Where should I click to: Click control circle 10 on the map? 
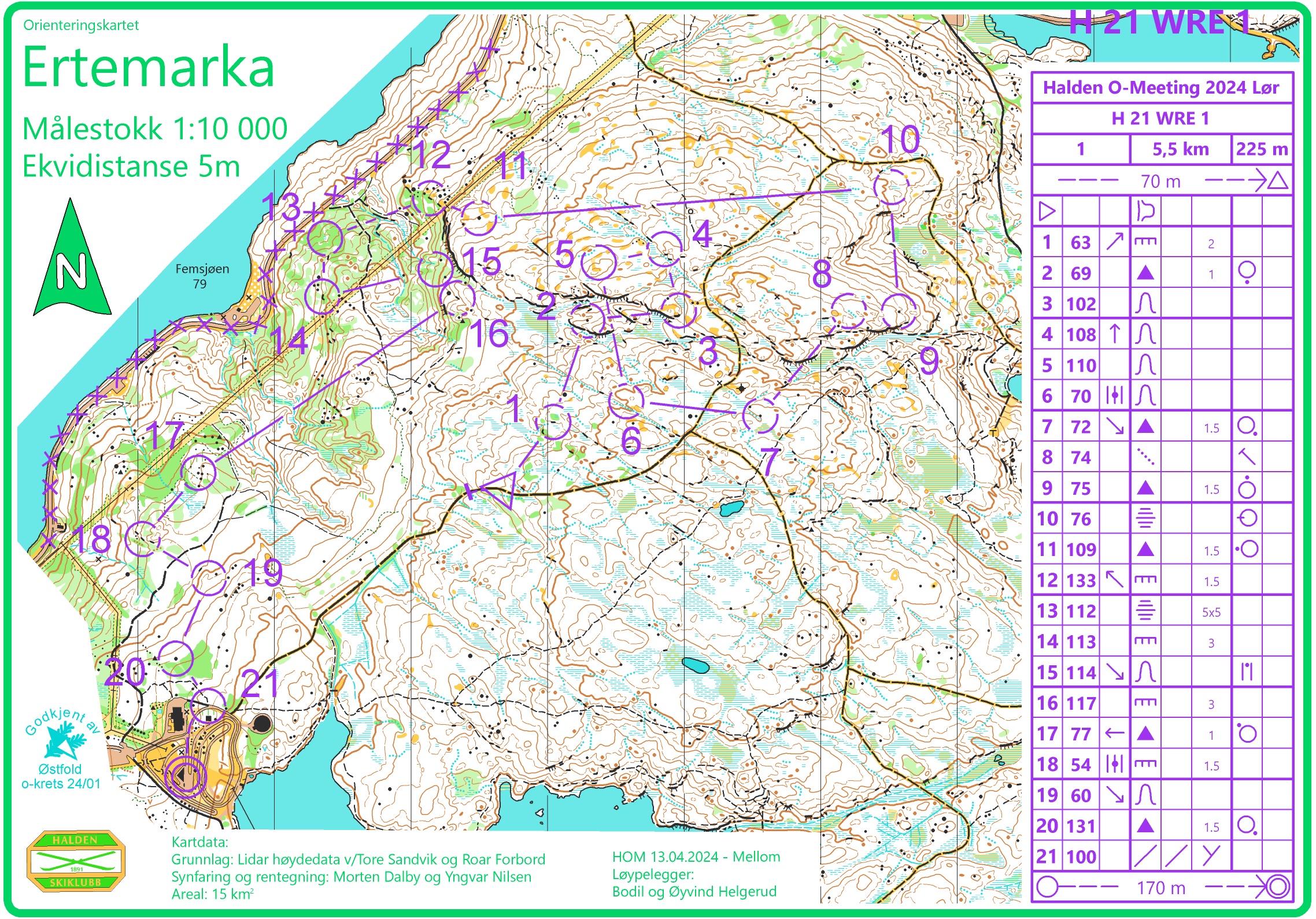click(891, 187)
